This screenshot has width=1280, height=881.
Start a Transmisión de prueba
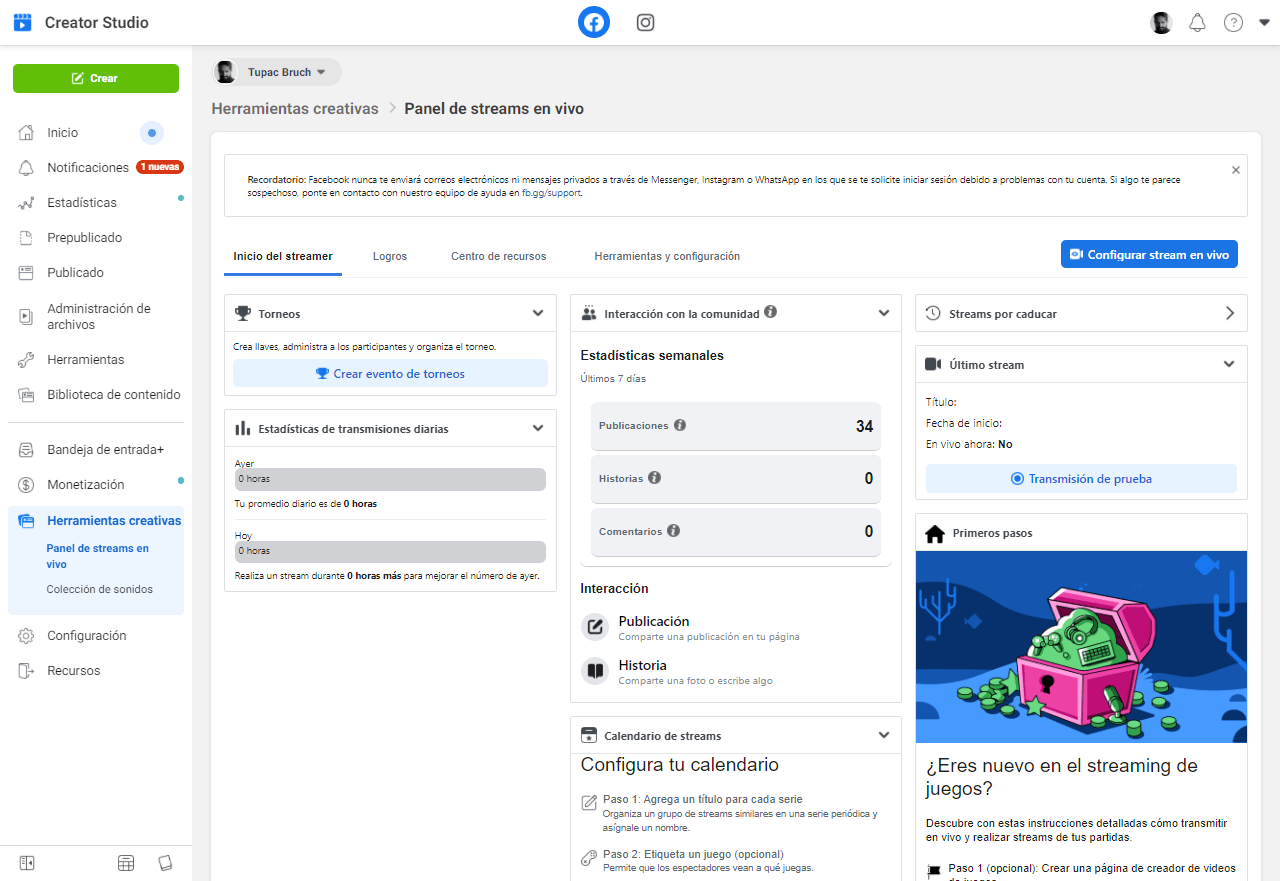[x=1081, y=478]
